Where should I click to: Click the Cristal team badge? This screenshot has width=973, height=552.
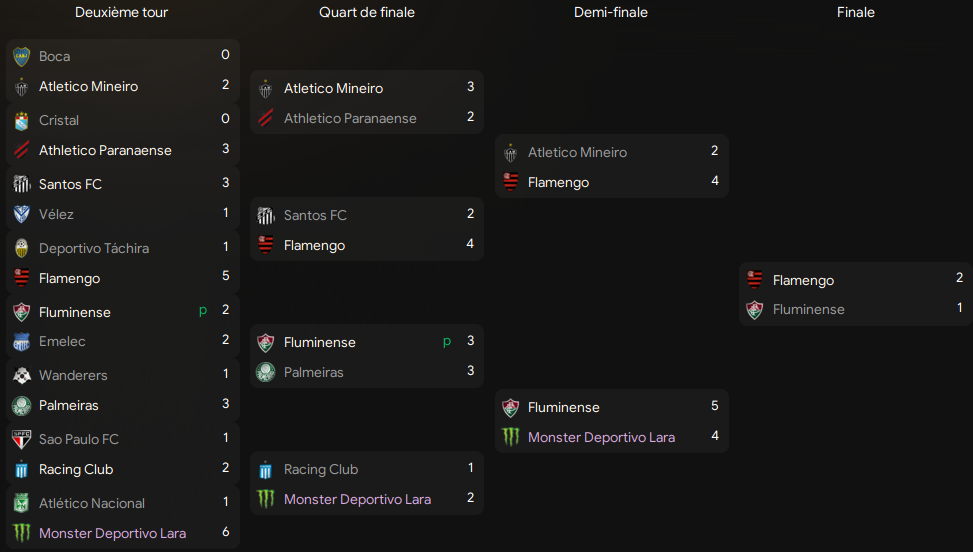coord(22,120)
